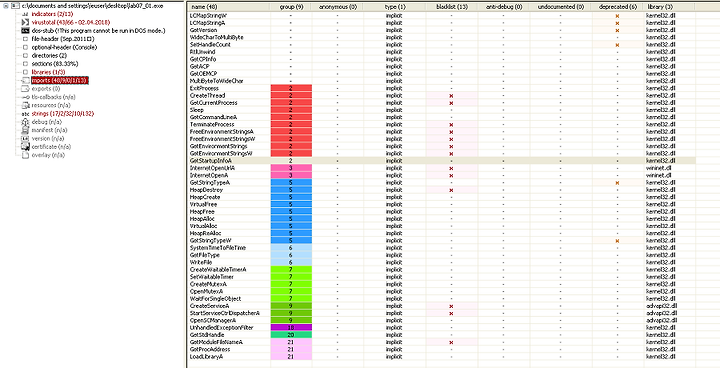Click kernel32.dll library cell of RtlUnwind
This screenshot has height=368, width=720.
coord(661,52)
